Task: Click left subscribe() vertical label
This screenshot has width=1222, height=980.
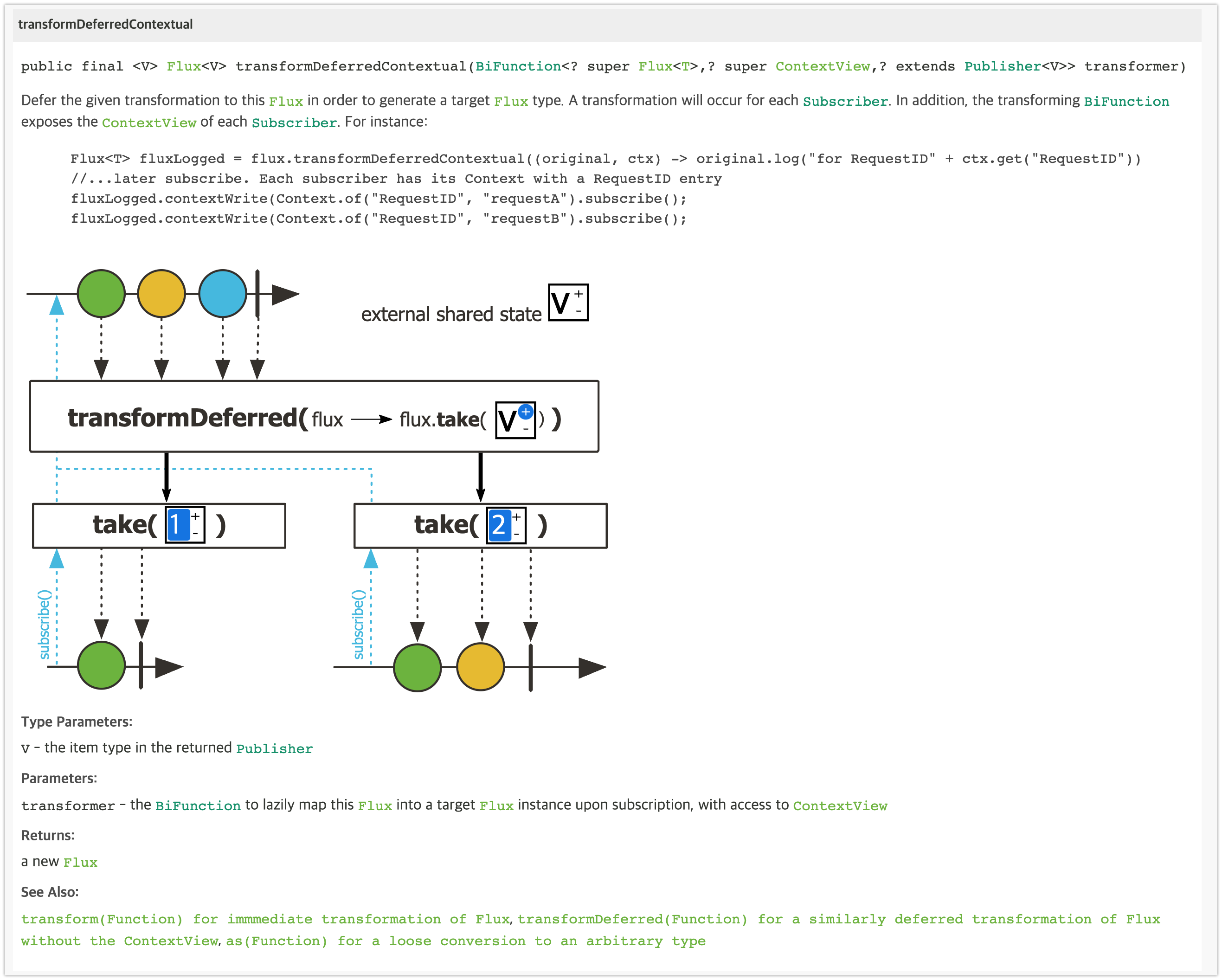Action: pyautogui.click(x=44, y=624)
